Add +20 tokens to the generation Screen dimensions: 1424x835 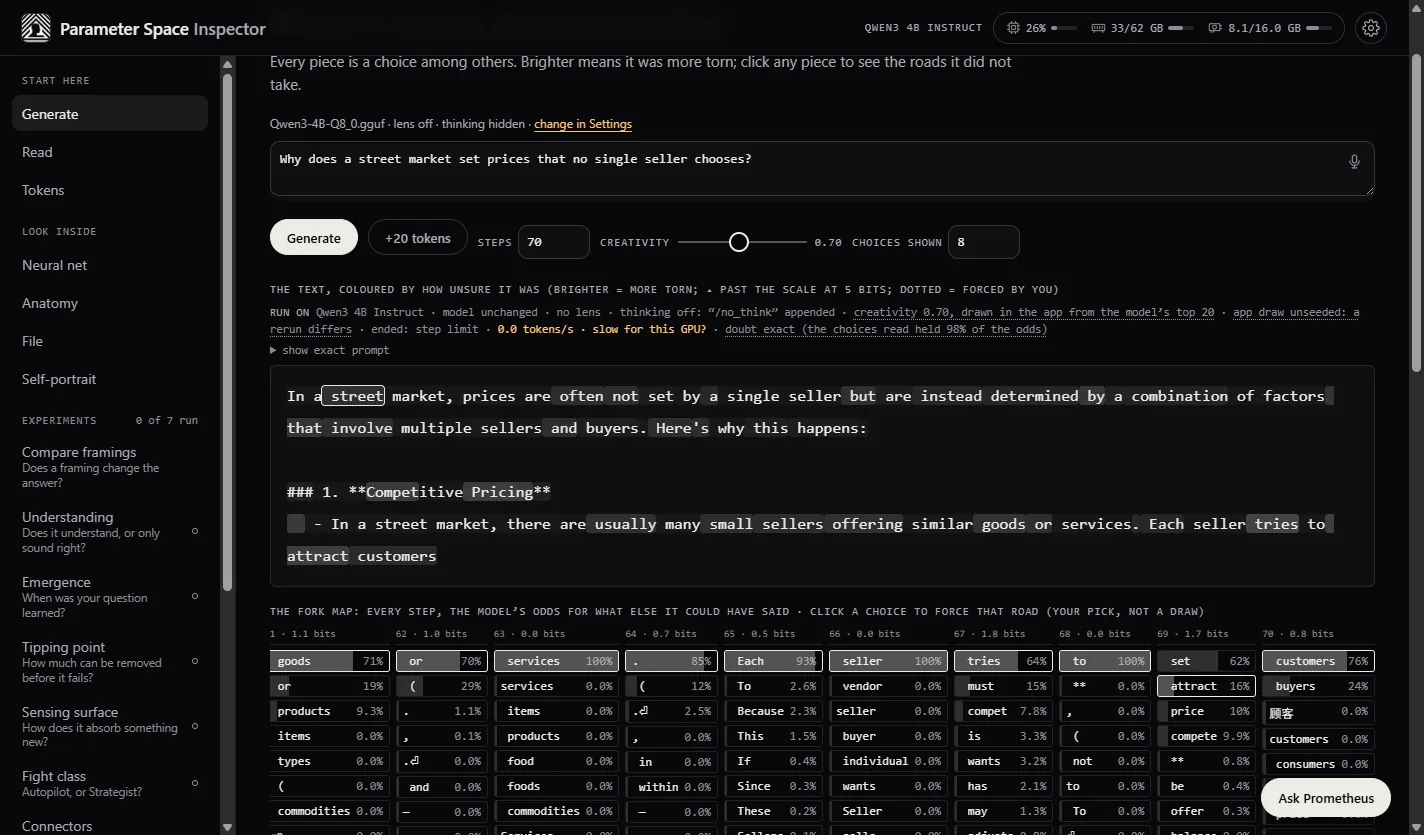pyautogui.click(x=418, y=238)
